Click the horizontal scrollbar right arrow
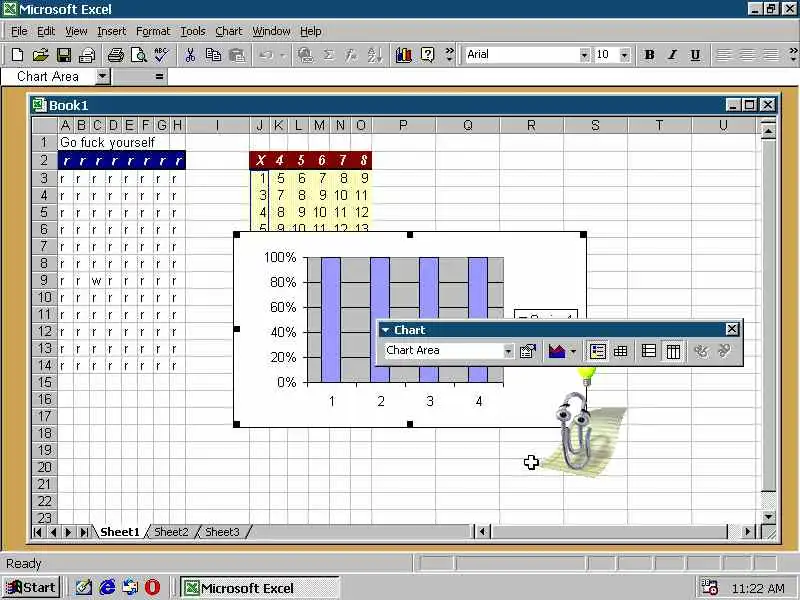Image resolution: width=800 pixels, height=600 pixels. (x=747, y=532)
